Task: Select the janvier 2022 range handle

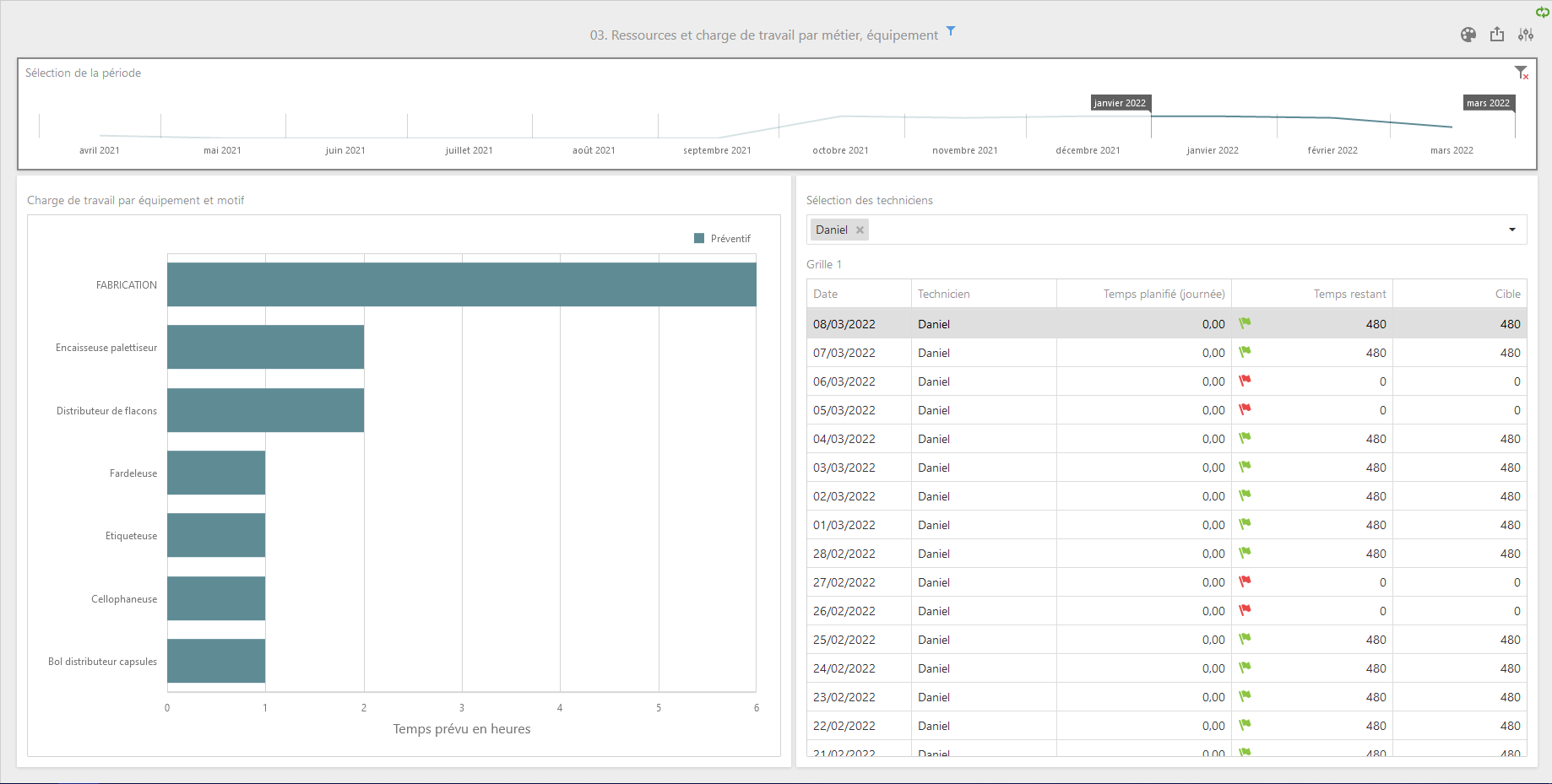Action: pyautogui.click(x=1121, y=103)
